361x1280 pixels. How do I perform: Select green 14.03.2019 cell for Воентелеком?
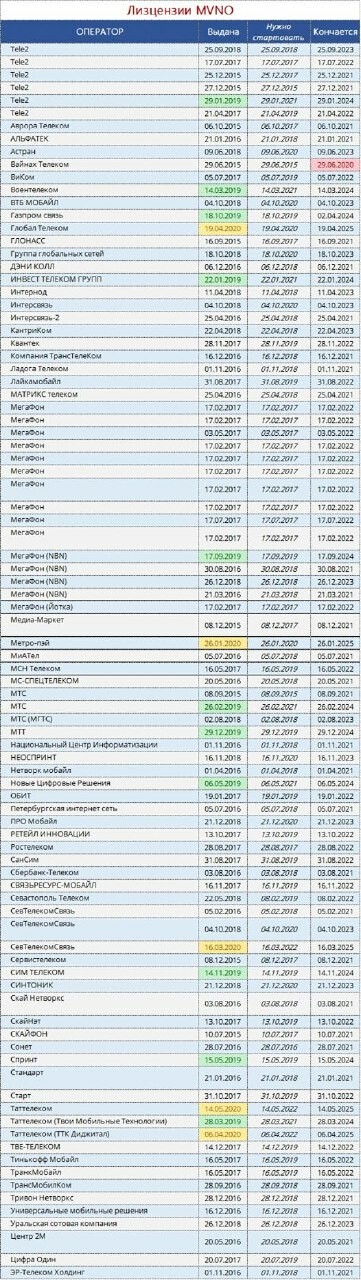[x=222, y=189]
